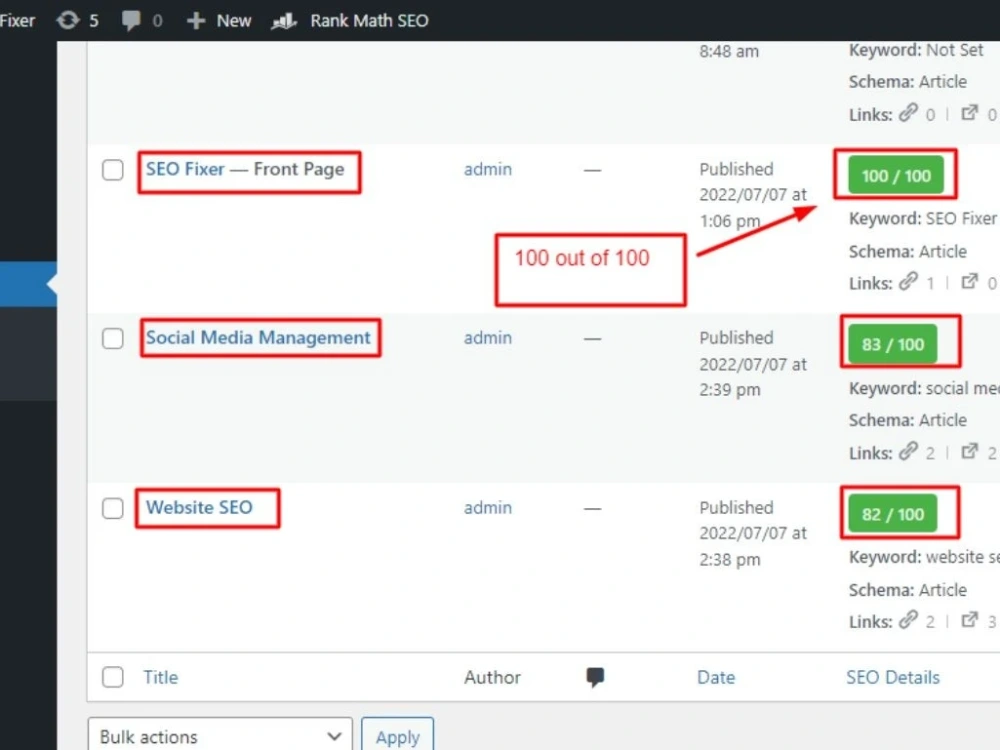This screenshot has width=1000, height=750.
Task: Click admin author link in SEO Fixer row
Action: tap(488, 170)
